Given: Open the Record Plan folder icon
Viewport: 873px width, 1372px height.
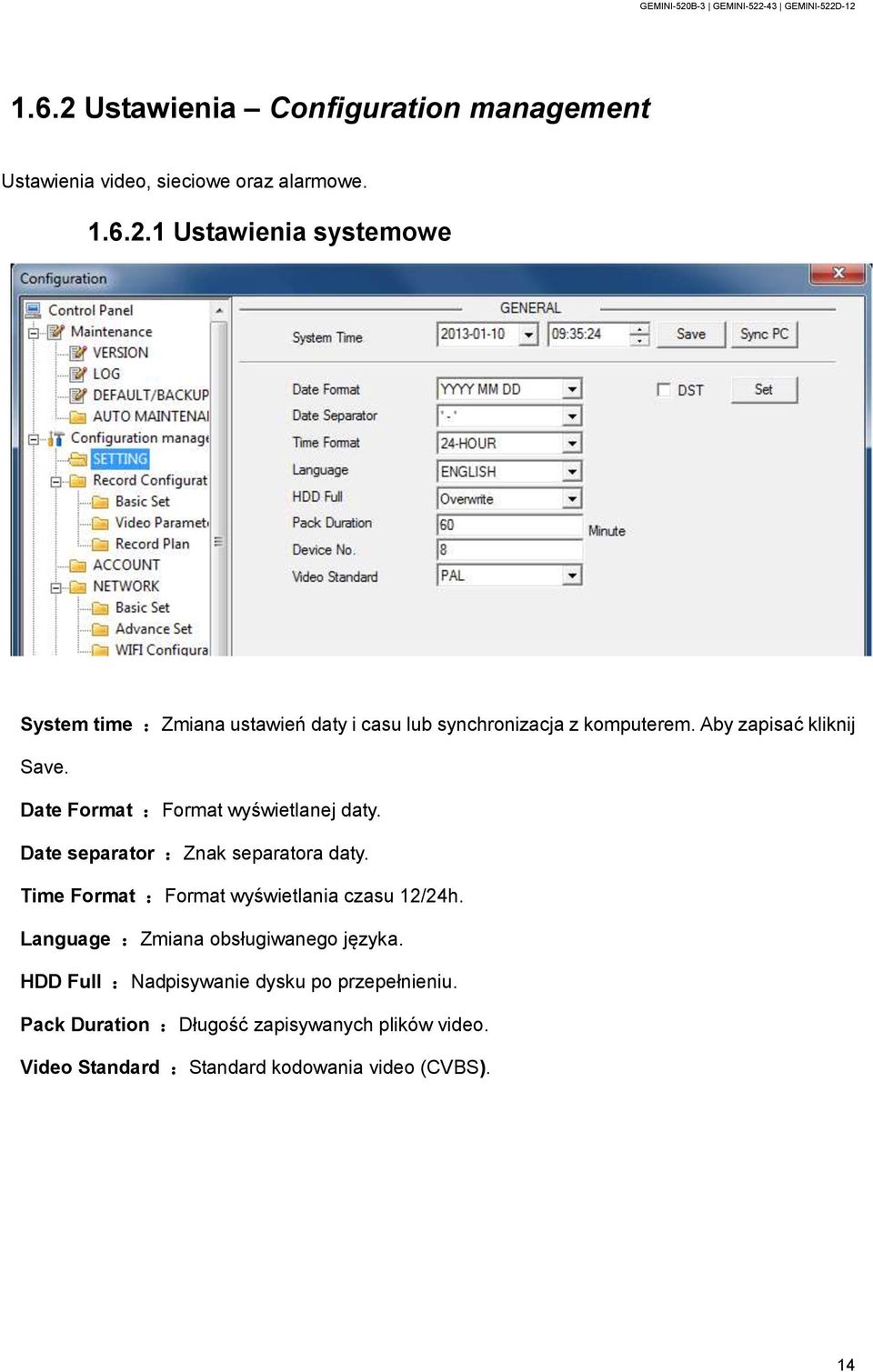Looking at the screenshot, I should tap(100, 544).
